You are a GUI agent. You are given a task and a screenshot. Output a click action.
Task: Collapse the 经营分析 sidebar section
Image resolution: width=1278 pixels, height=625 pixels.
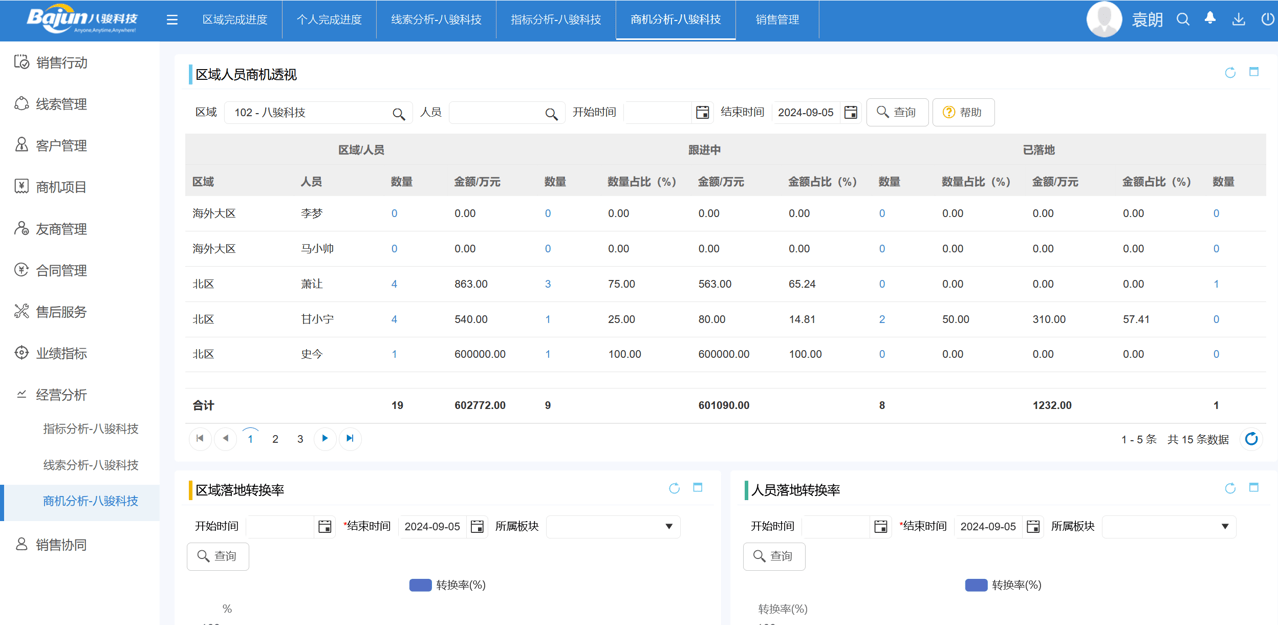click(61, 395)
